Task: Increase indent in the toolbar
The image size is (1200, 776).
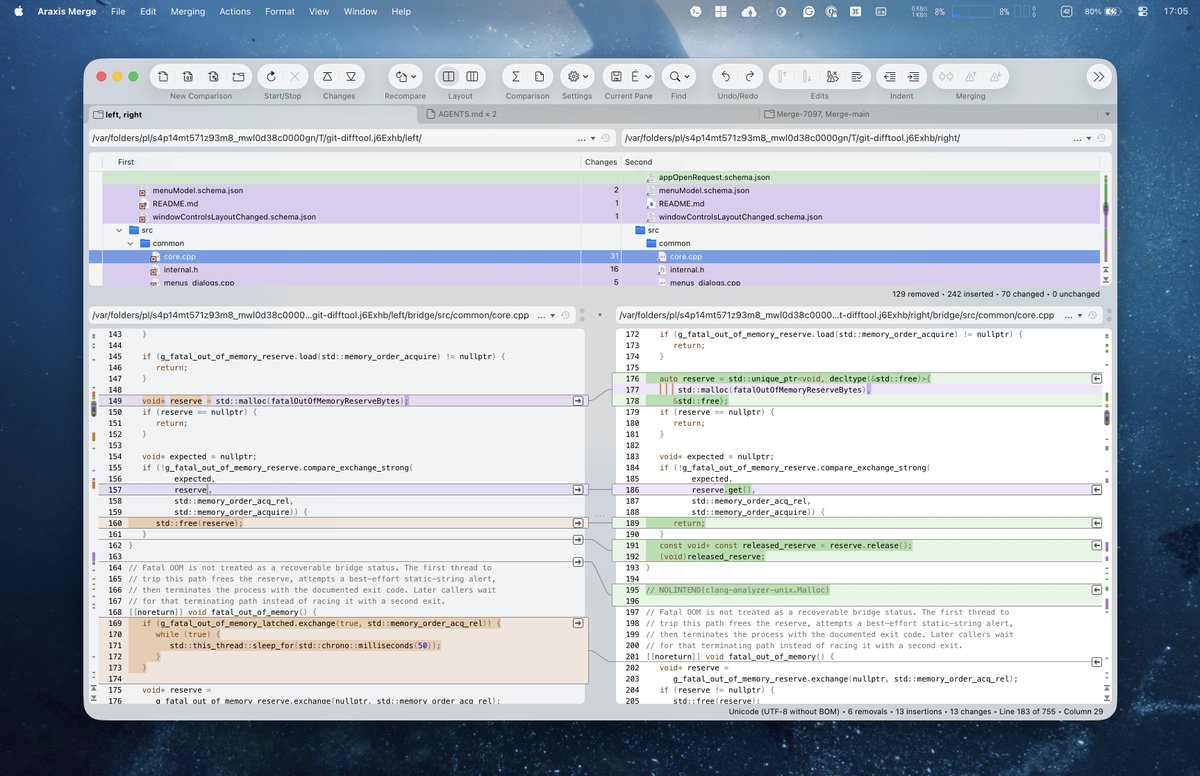Action: pos(913,76)
